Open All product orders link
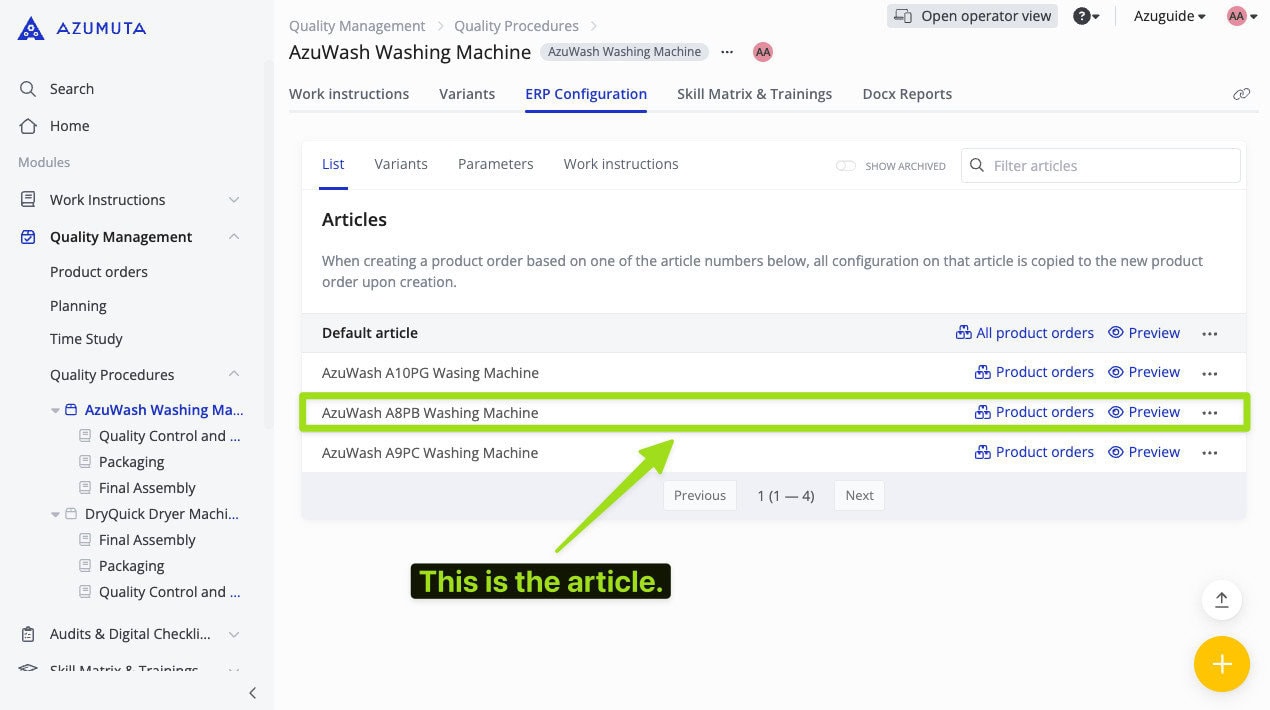The image size is (1270, 710). [1025, 333]
